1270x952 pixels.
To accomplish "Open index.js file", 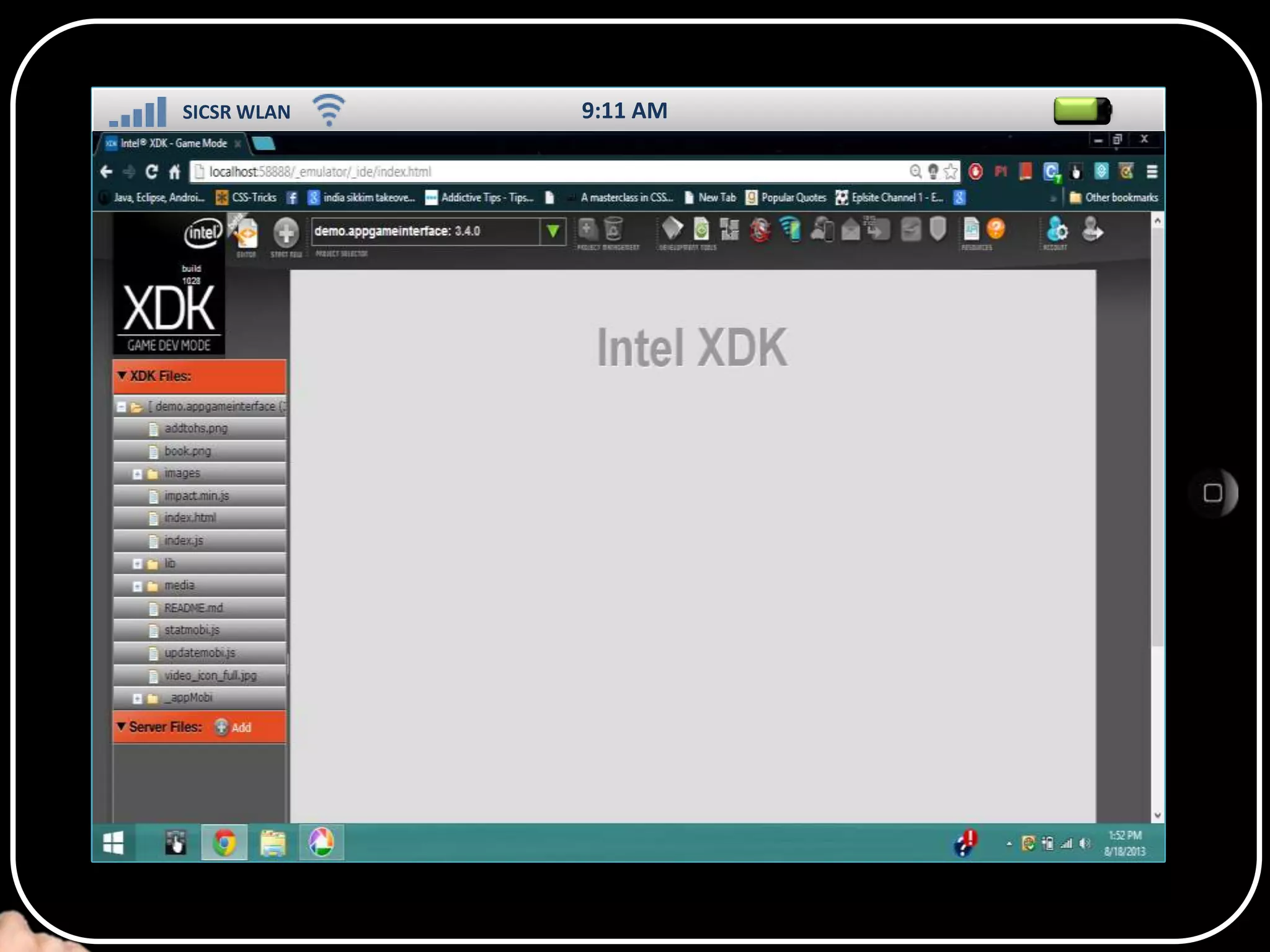I will click(x=184, y=540).
